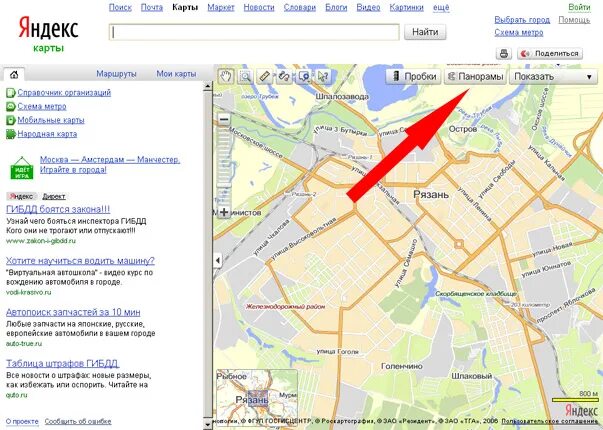This screenshot has width=603, height=430.
Task: Open the Маркет service link
Action: click(x=221, y=7)
